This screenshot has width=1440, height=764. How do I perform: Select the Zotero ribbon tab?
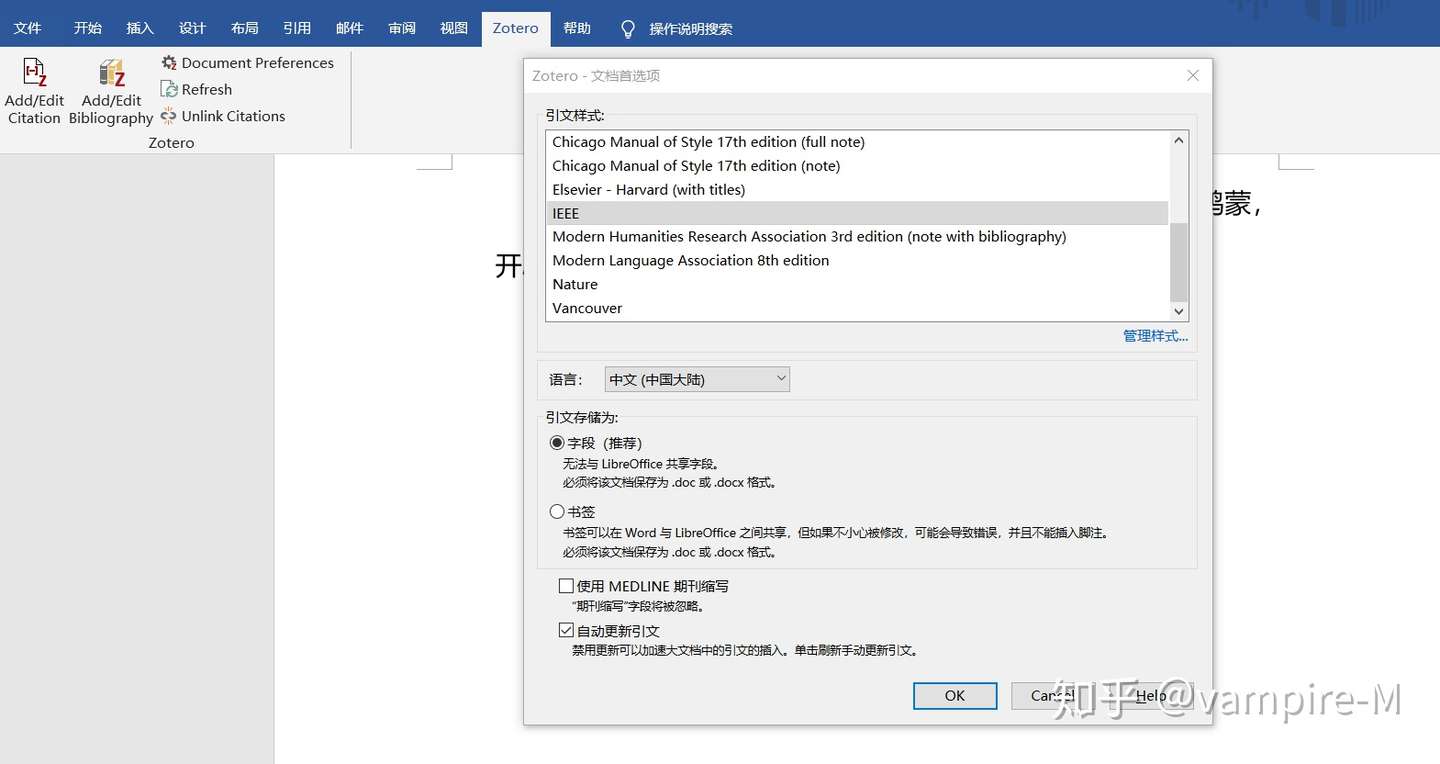pyautogui.click(x=516, y=28)
